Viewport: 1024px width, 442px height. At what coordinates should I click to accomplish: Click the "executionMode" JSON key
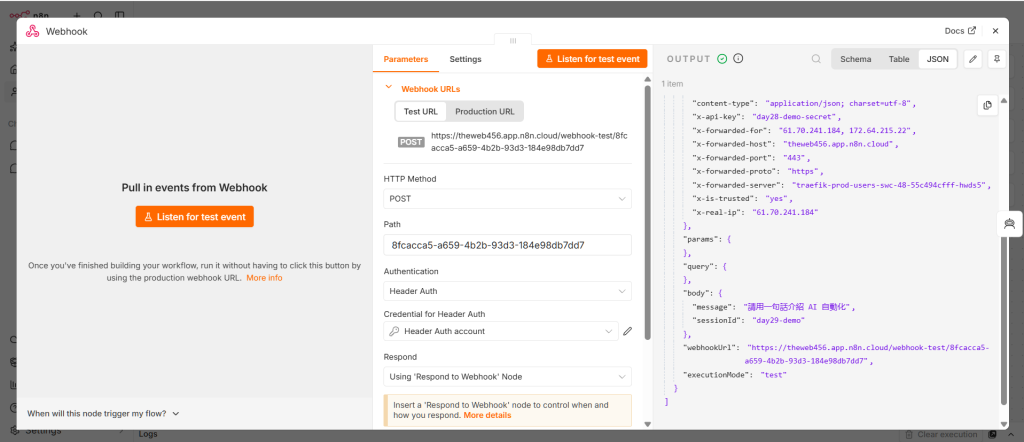click(x=716, y=375)
